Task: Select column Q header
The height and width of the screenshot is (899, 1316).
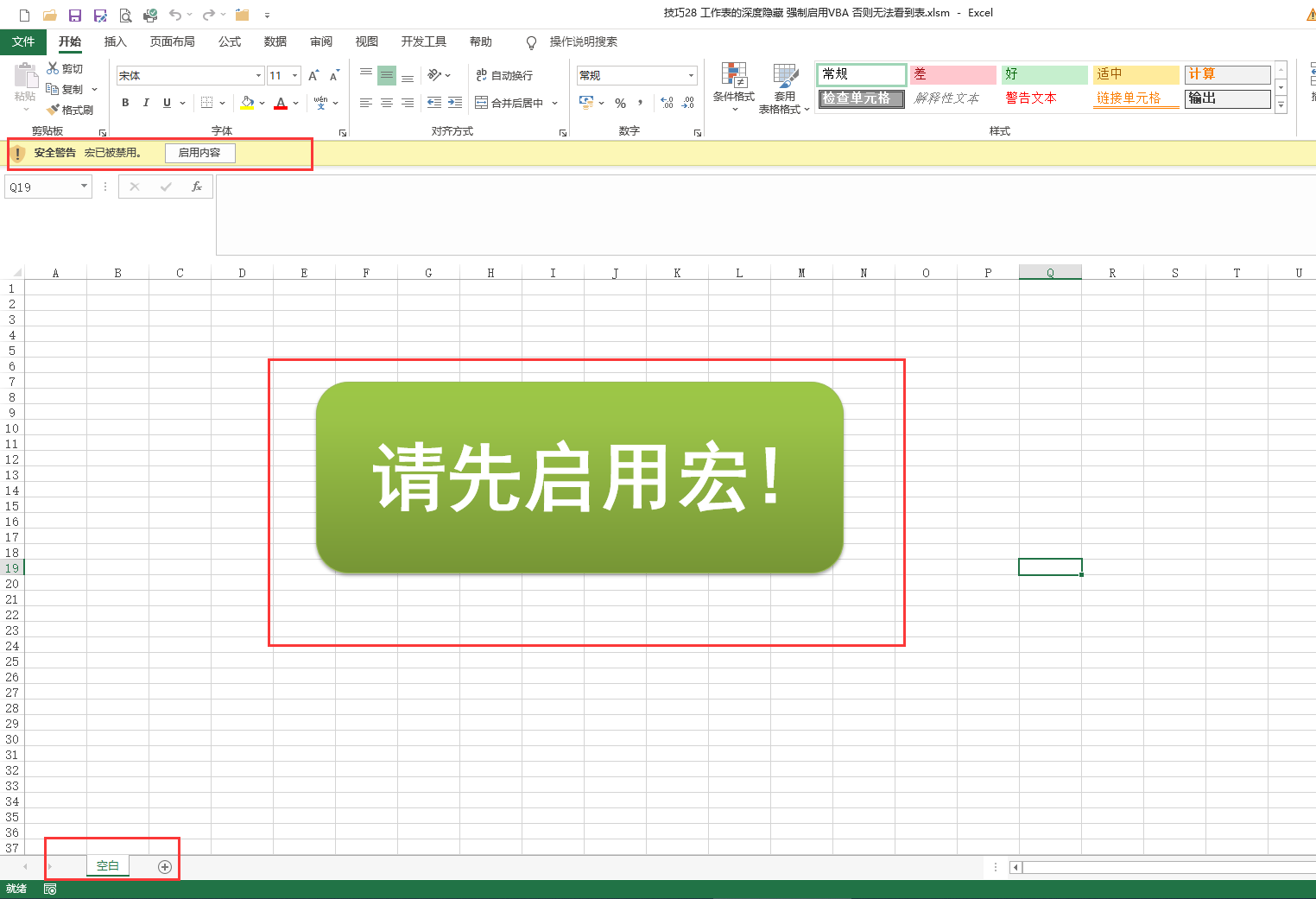Action: pyautogui.click(x=1050, y=273)
